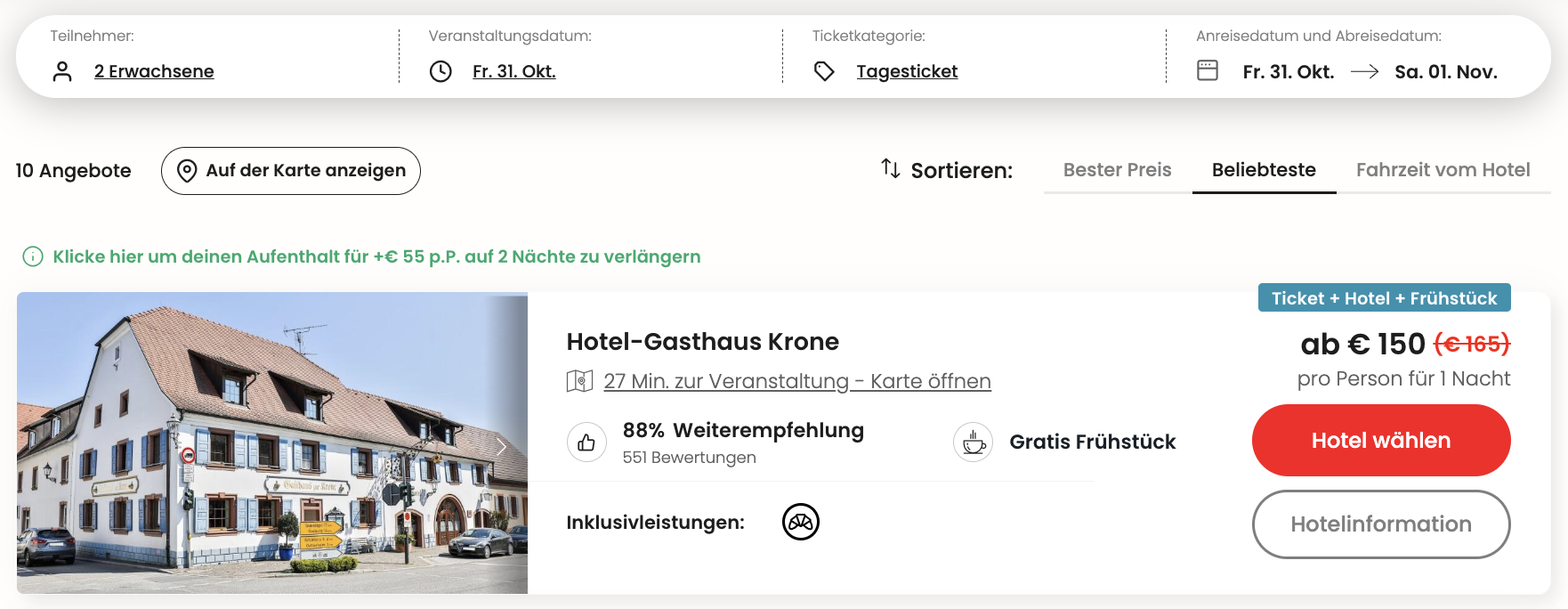This screenshot has height=609, width=1568.
Task: Click the person icon beside 2 Erwachsene
Action: tap(62, 71)
